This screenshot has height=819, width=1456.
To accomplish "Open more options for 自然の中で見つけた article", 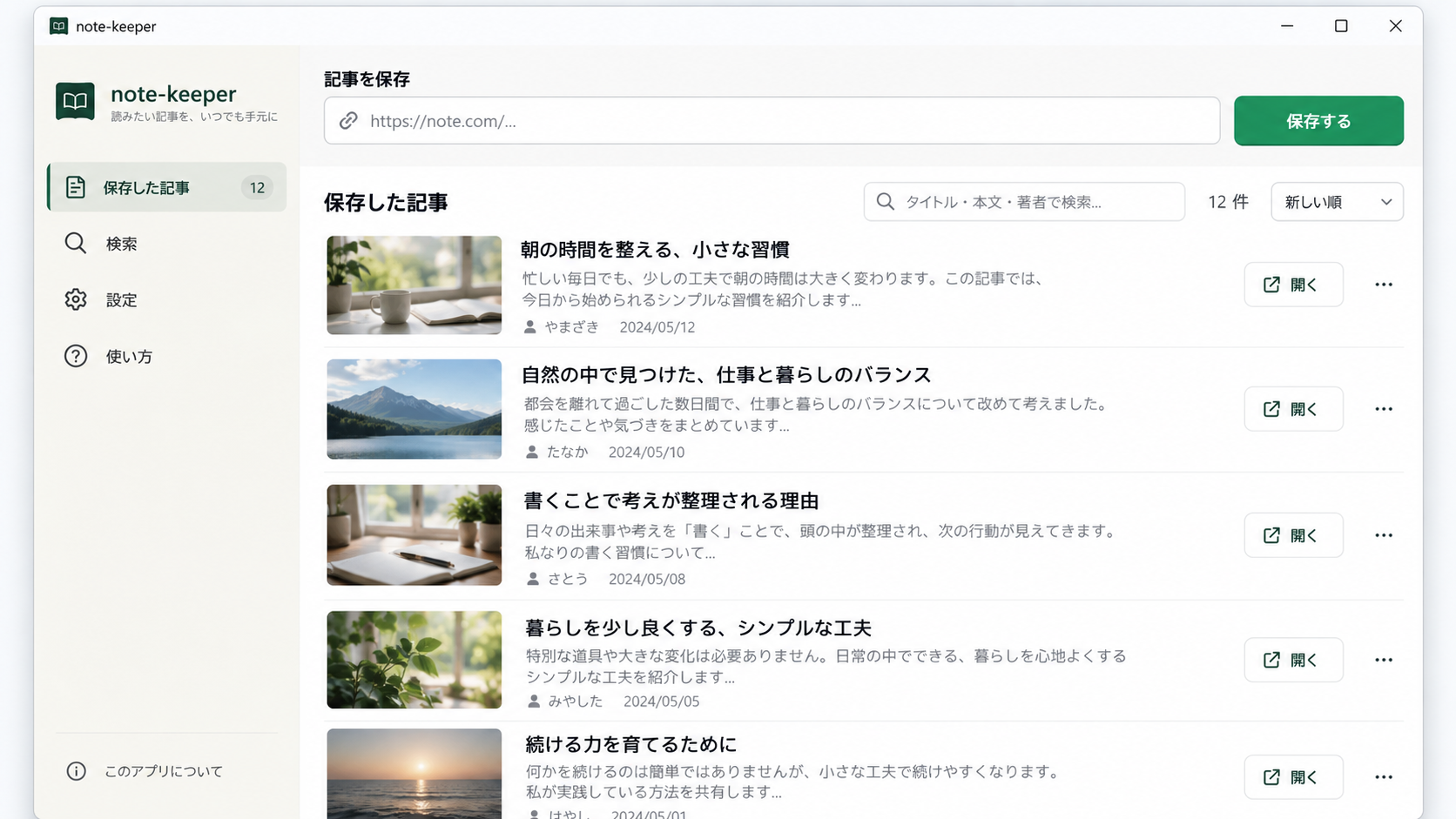I will tap(1384, 409).
